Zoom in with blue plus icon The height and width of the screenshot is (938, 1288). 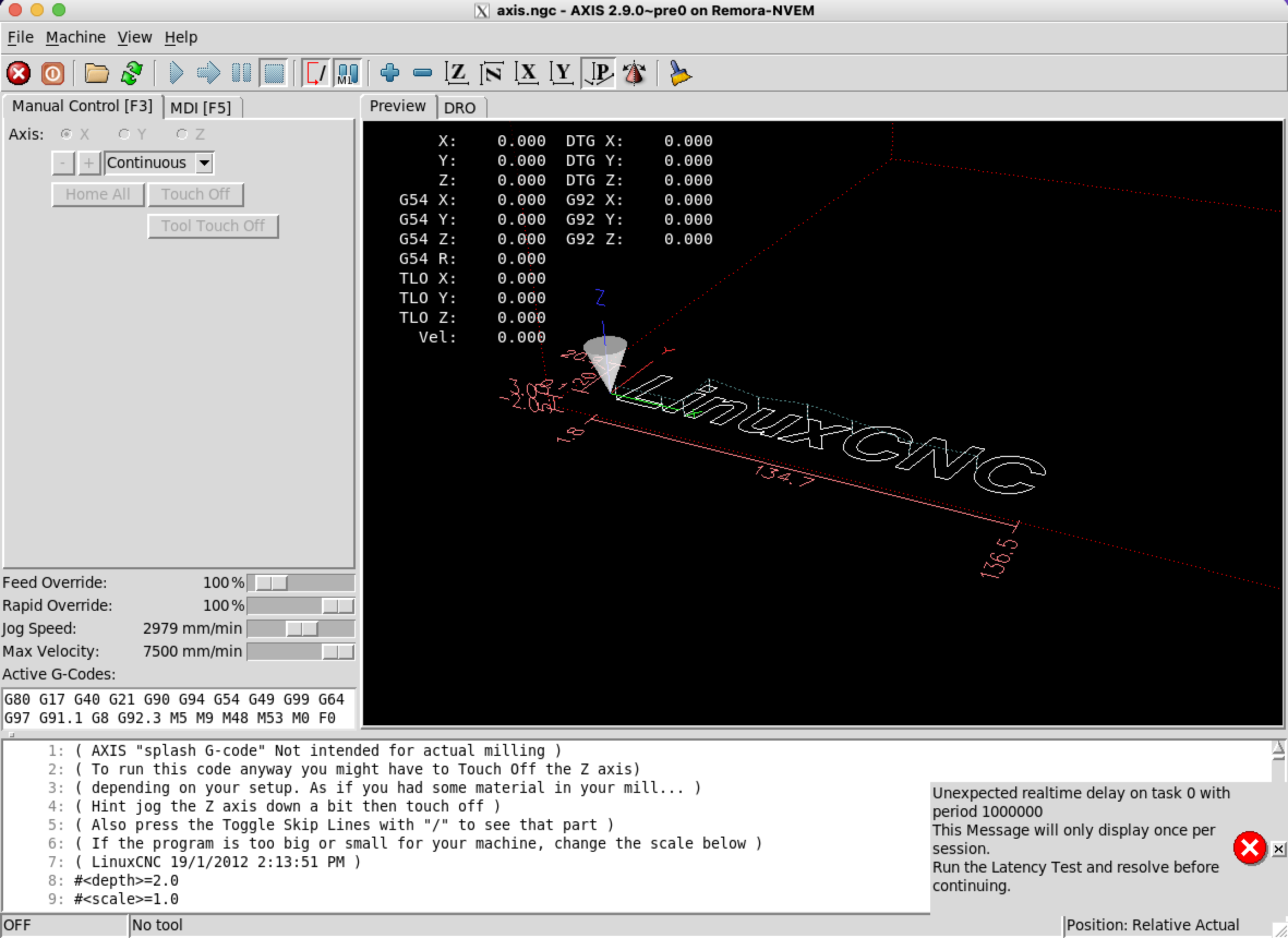[x=389, y=73]
